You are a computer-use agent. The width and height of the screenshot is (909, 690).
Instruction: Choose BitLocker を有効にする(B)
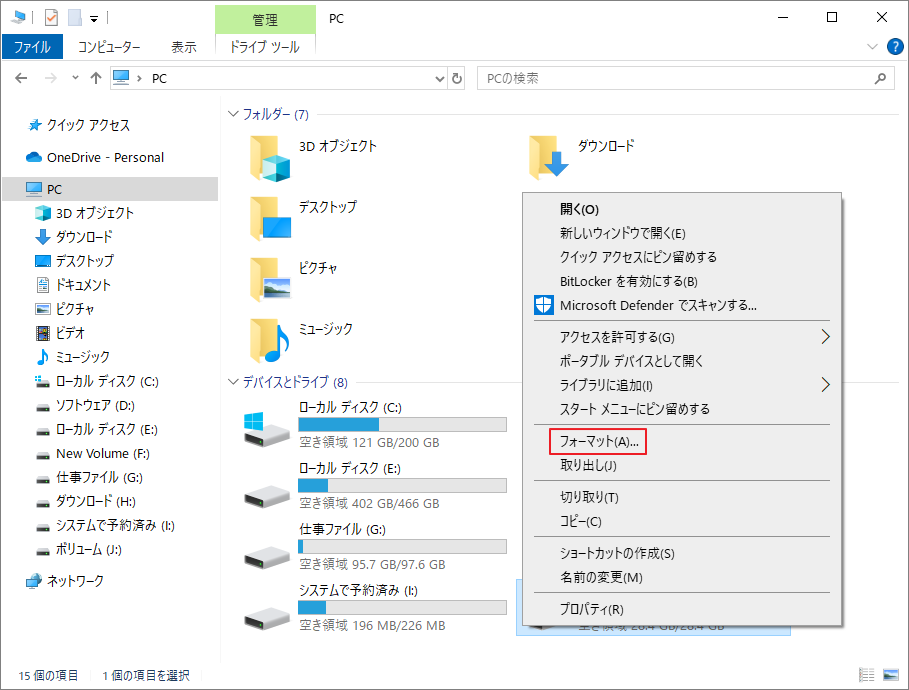pyautogui.click(x=682, y=281)
